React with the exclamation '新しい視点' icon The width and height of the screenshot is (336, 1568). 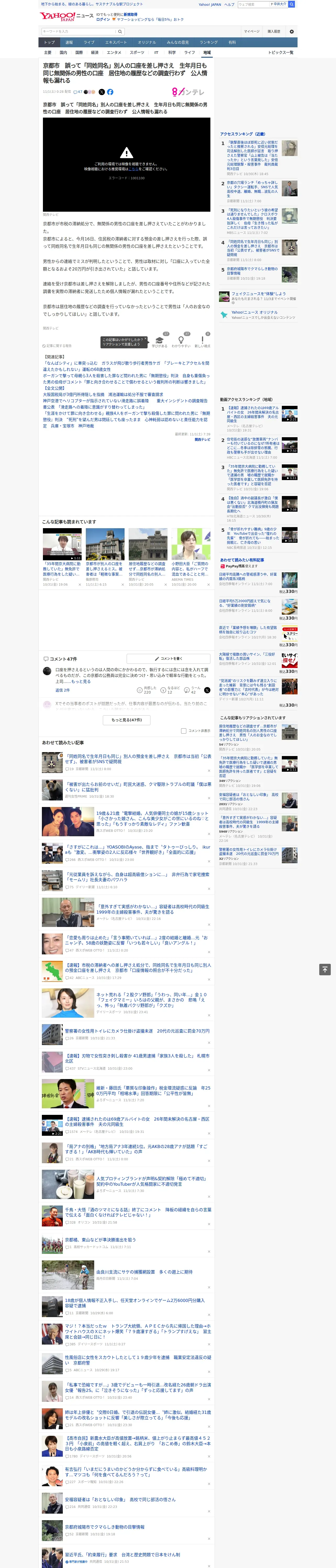click(x=203, y=340)
